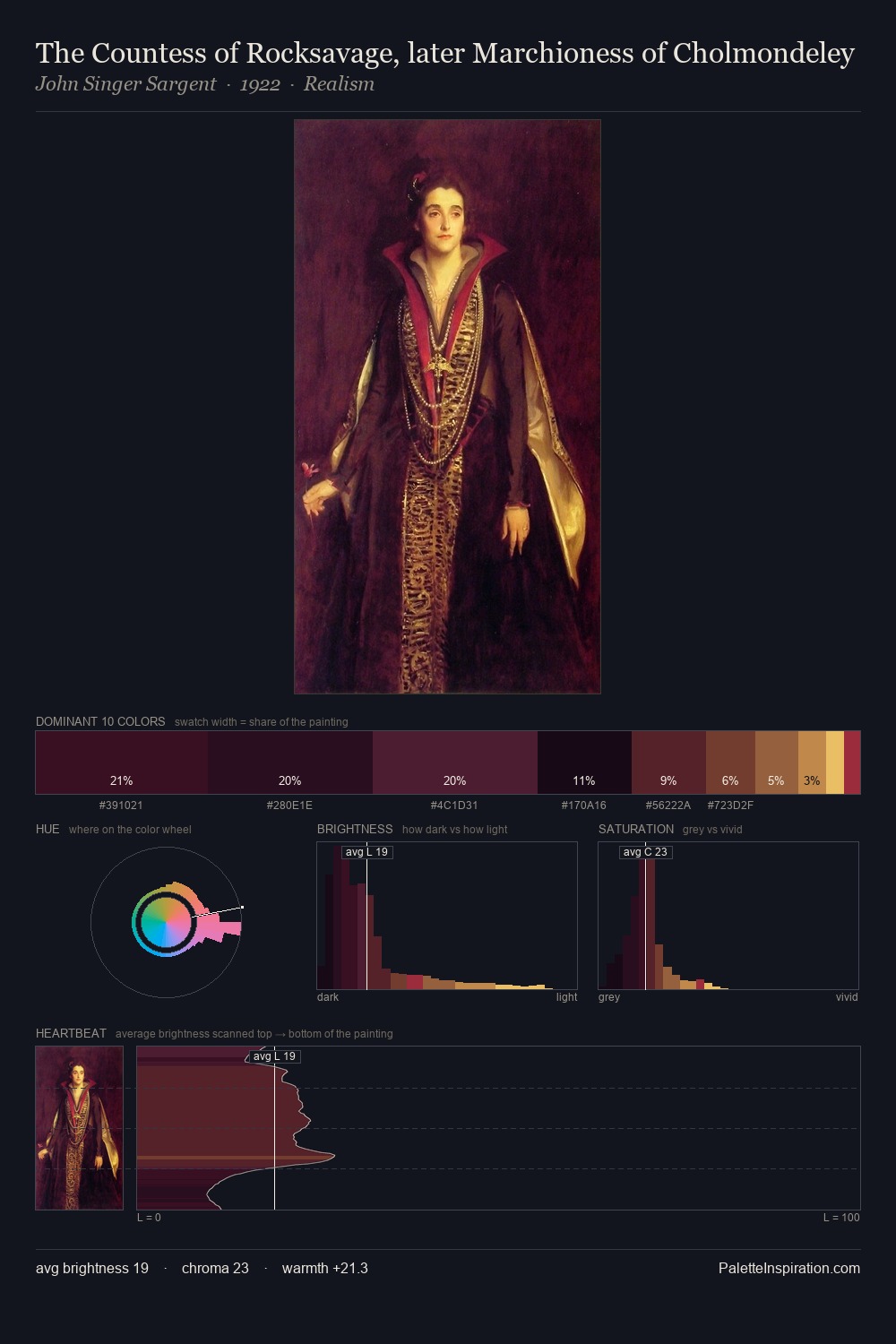Click the 'HUE' section heading
The image size is (896, 1344).
pos(47,829)
